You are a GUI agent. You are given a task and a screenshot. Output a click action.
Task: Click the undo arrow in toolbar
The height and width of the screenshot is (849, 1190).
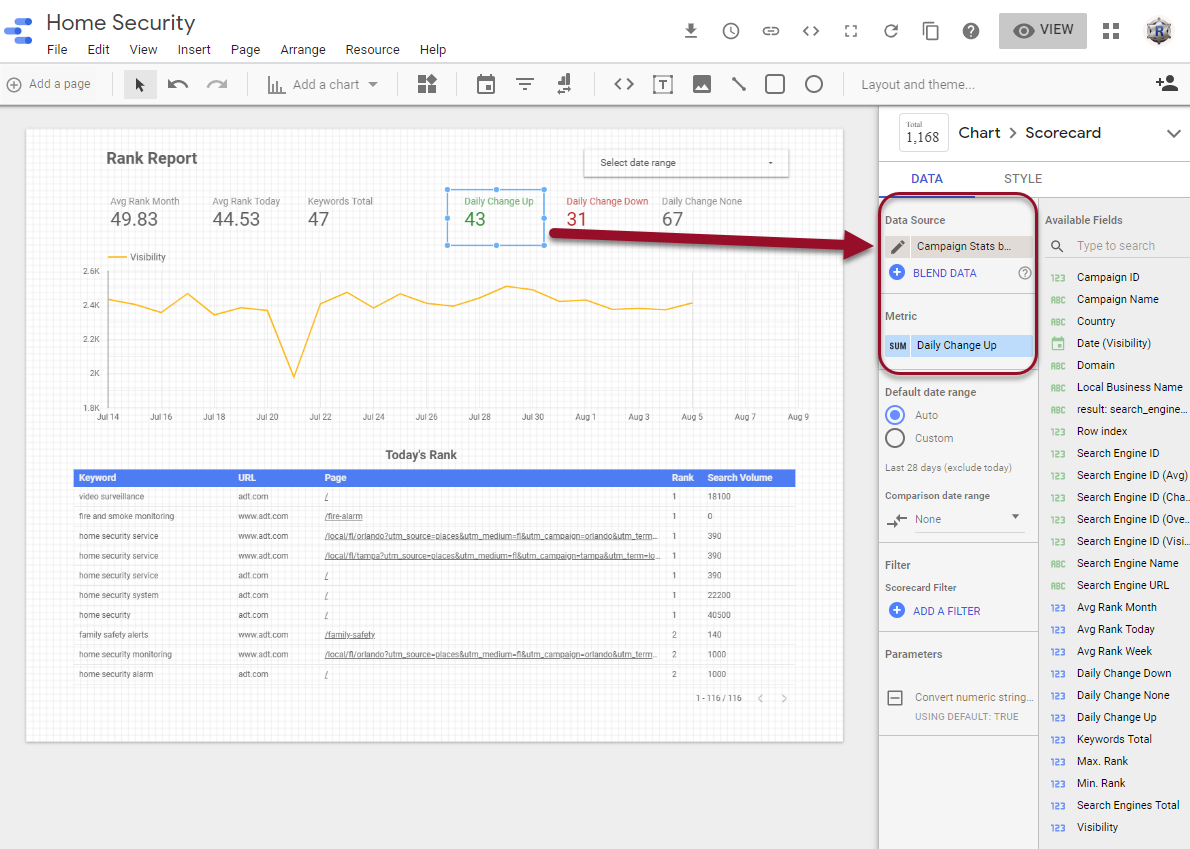click(x=178, y=85)
